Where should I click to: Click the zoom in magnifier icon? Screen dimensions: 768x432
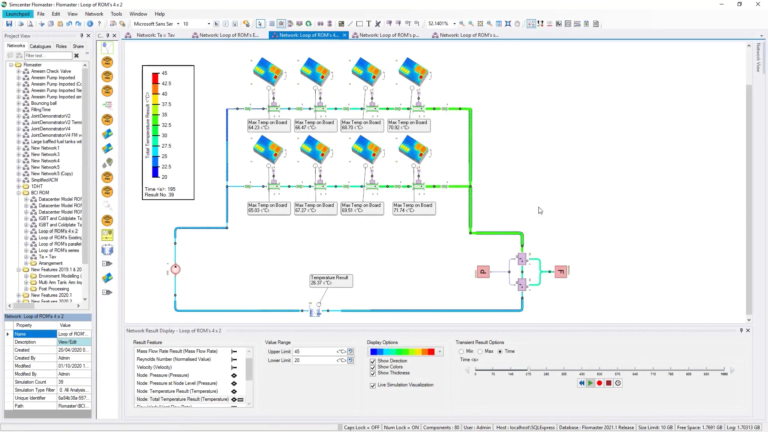(x=461, y=24)
